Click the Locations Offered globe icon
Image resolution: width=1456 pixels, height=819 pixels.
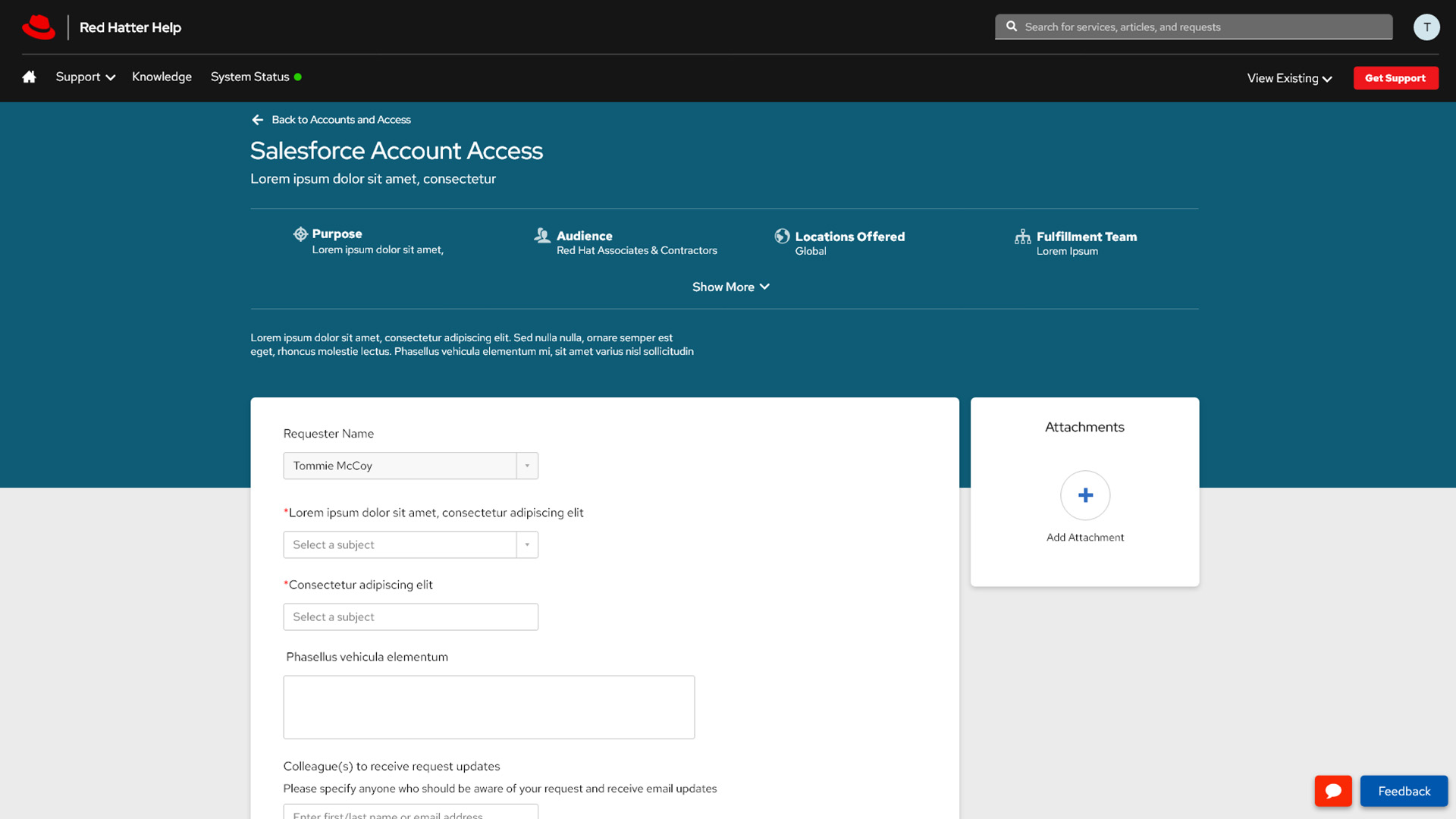tap(782, 236)
